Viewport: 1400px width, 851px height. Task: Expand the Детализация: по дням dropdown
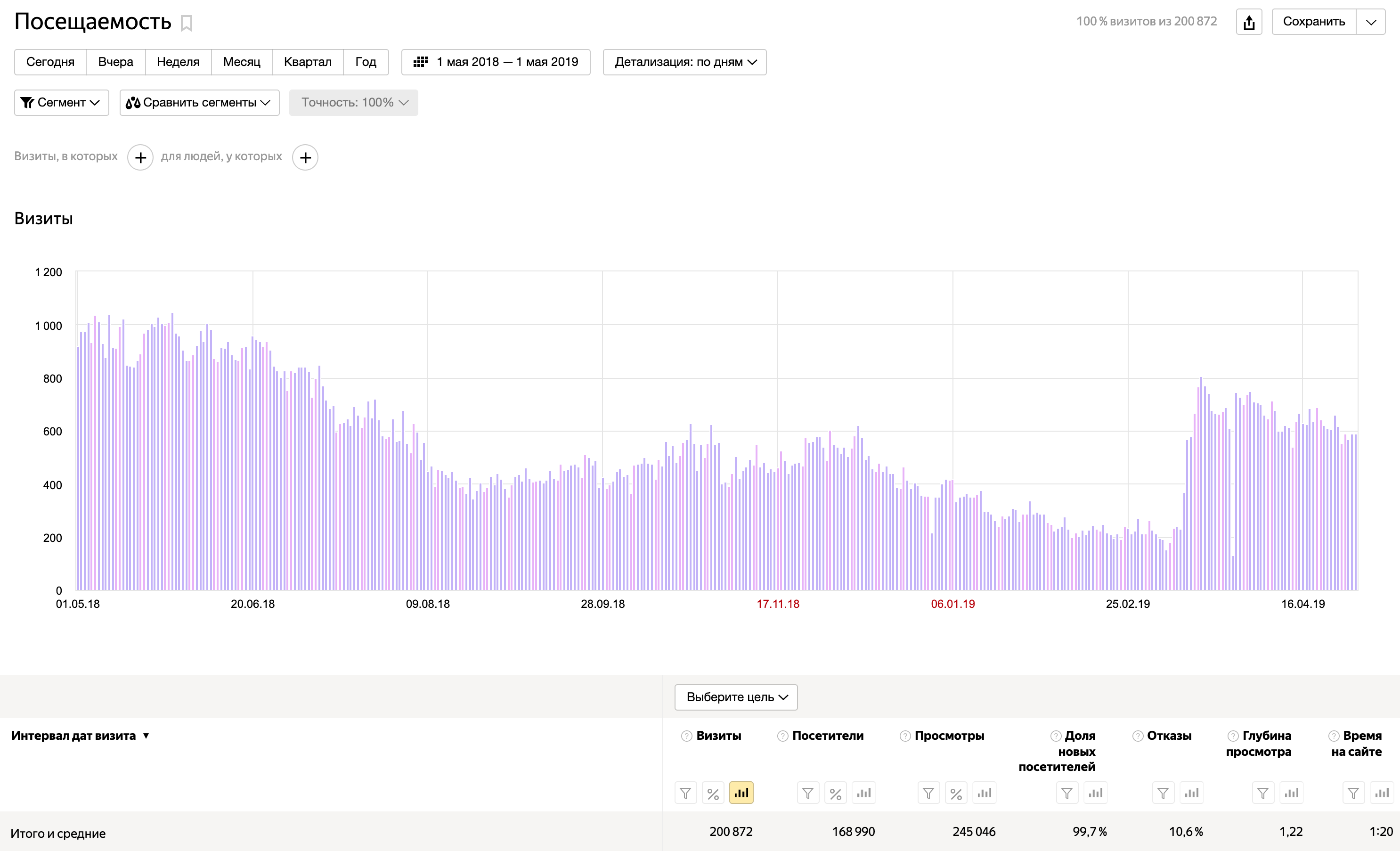click(x=684, y=62)
